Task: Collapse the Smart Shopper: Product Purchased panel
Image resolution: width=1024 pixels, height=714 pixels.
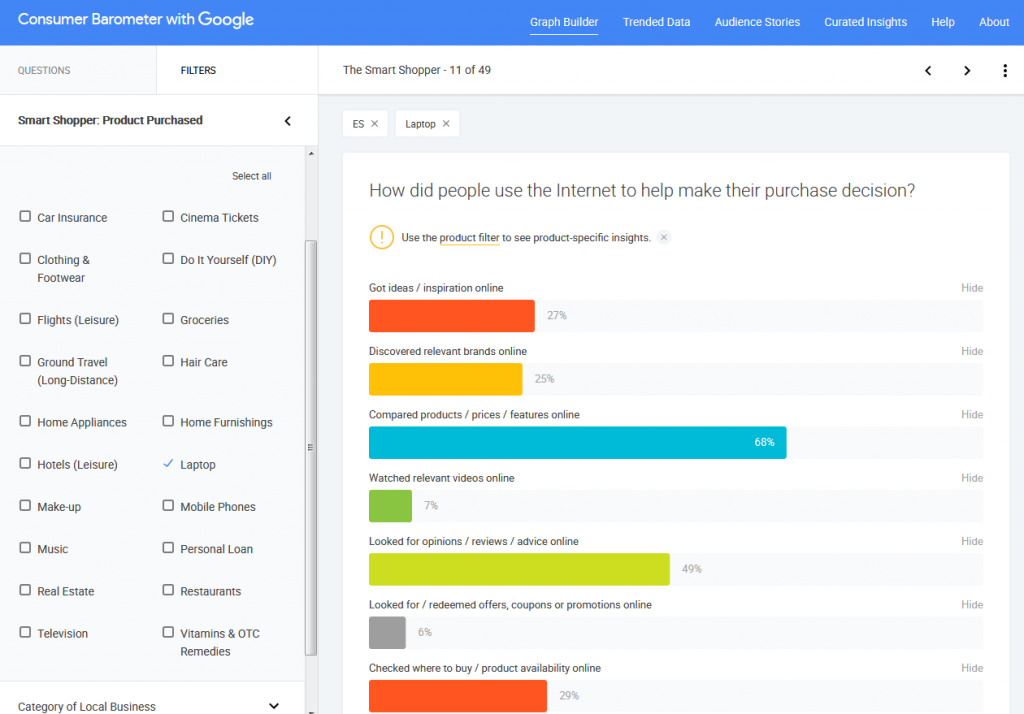Action: (x=288, y=121)
